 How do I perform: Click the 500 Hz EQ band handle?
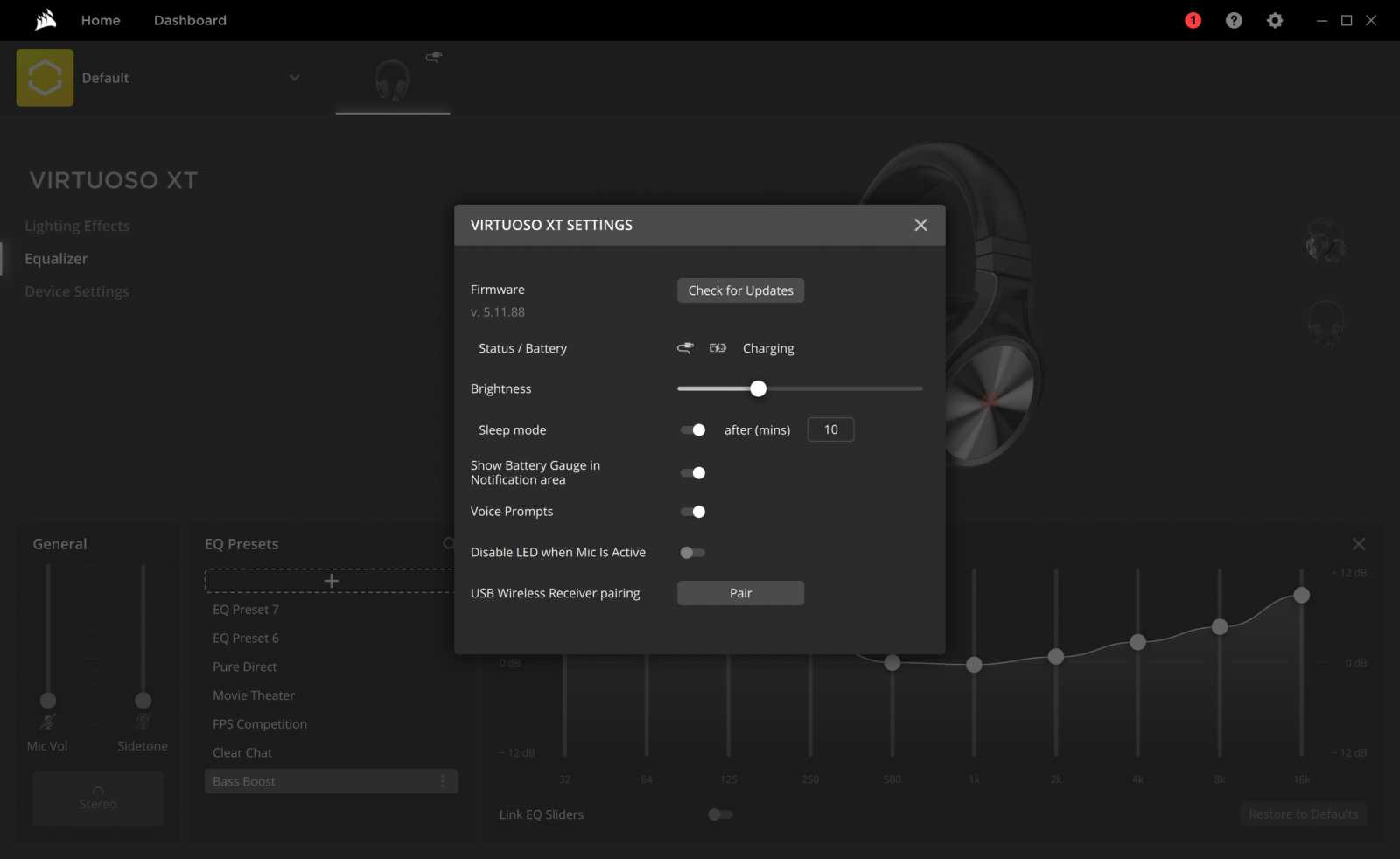point(892,663)
